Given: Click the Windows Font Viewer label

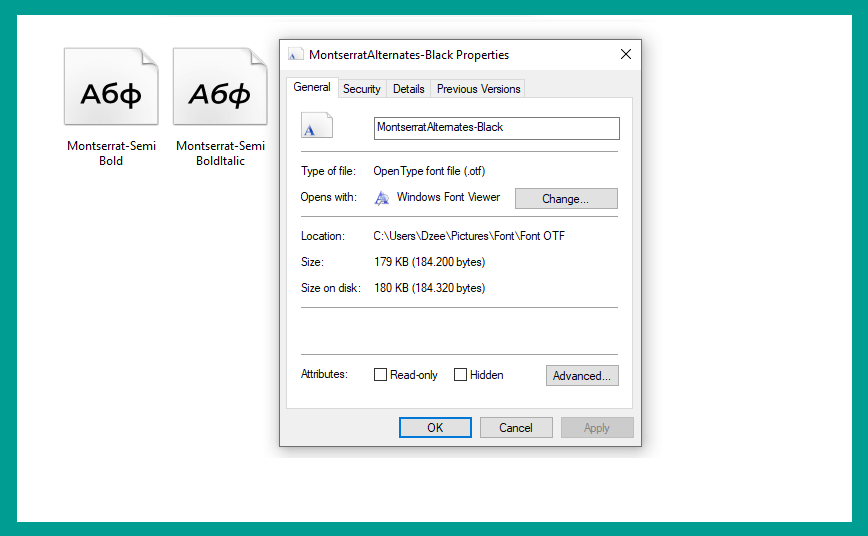Looking at the screenshot, I should click(448, 197).
